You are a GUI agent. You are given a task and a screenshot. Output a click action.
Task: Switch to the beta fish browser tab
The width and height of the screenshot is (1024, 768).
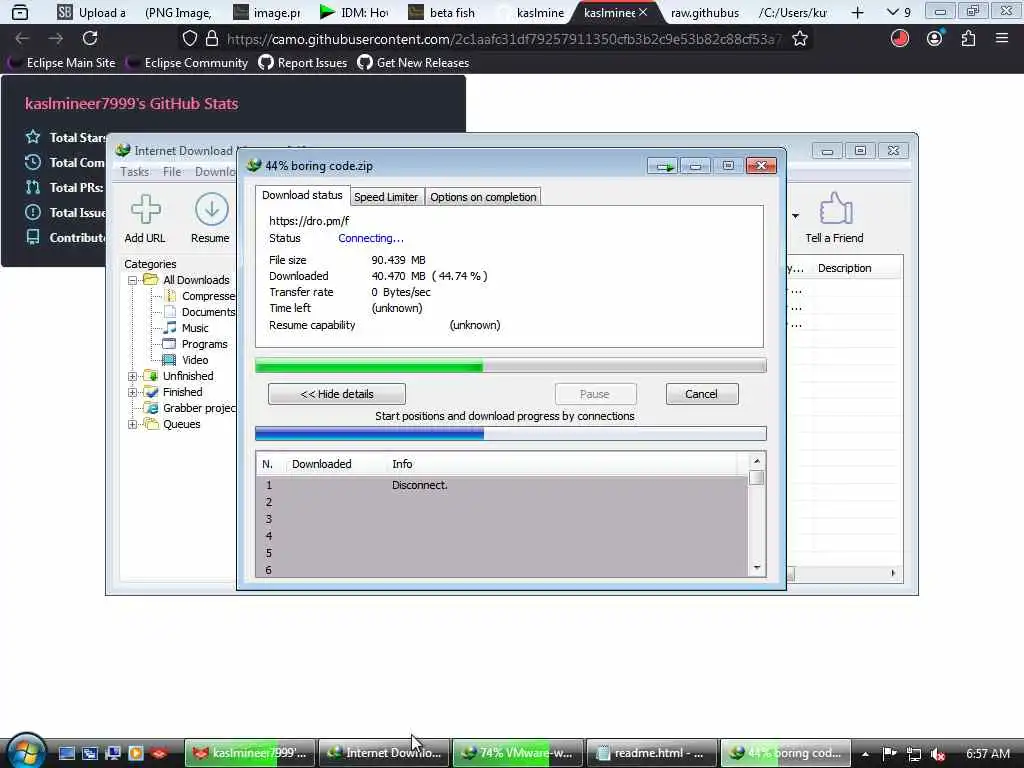pyautogui.click(x=441, y=12)
